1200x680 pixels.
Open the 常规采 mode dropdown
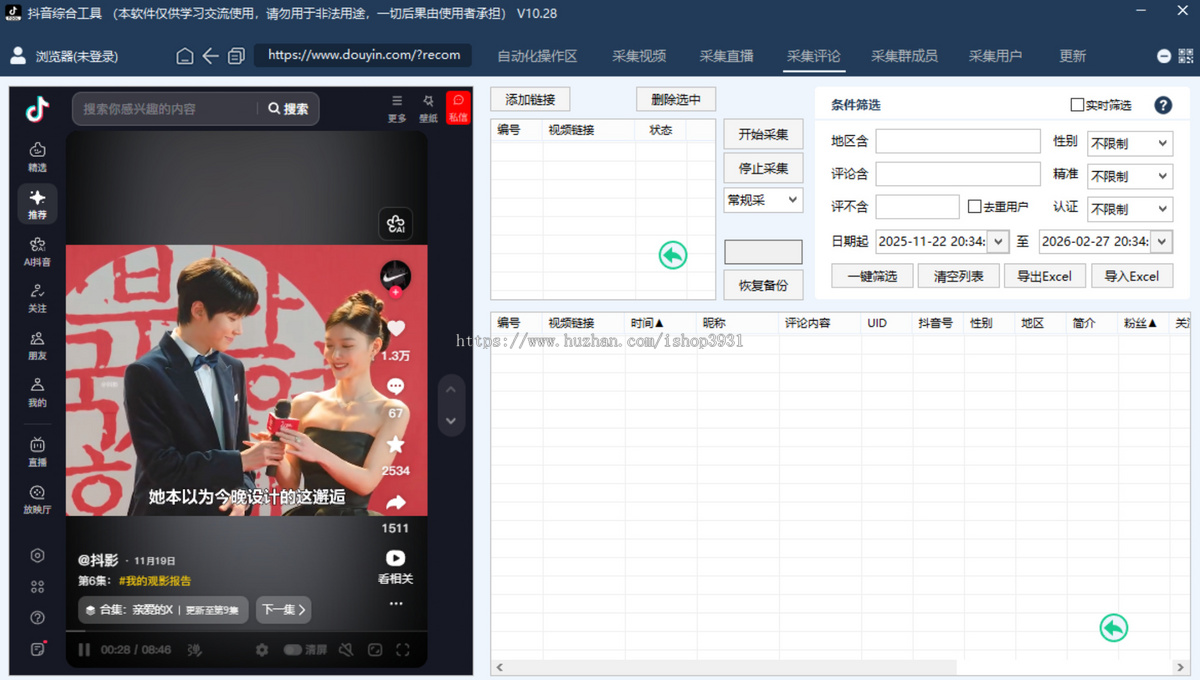click(x=763, y=200)
